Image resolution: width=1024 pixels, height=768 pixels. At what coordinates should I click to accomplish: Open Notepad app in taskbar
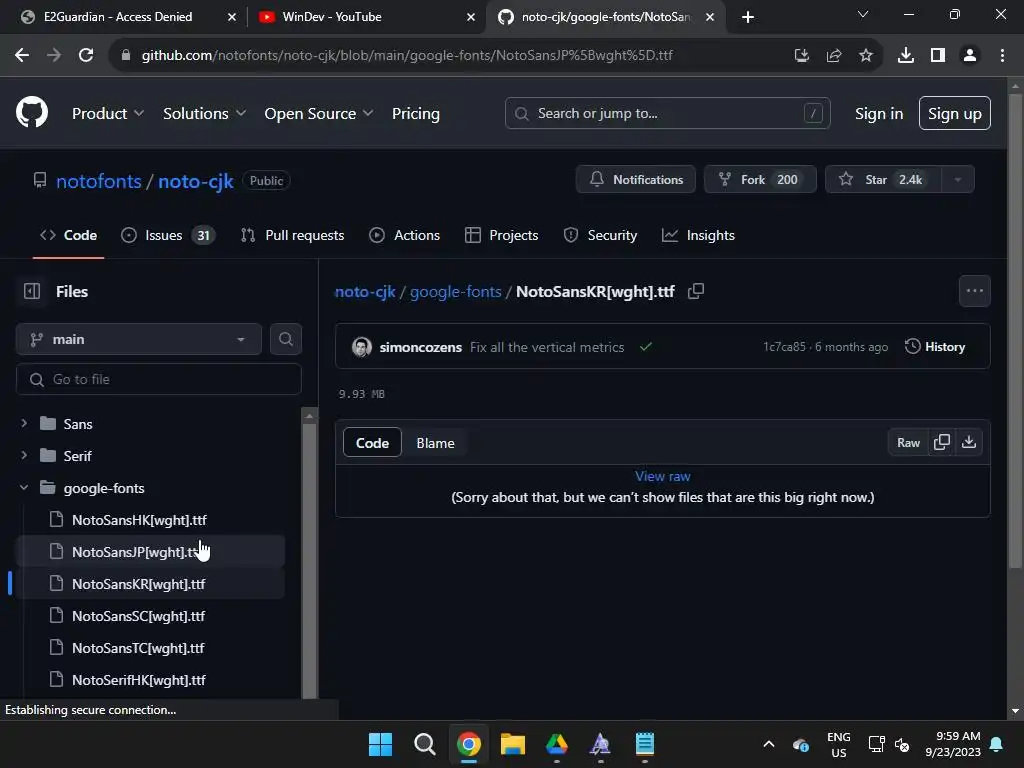pos(645,744)
